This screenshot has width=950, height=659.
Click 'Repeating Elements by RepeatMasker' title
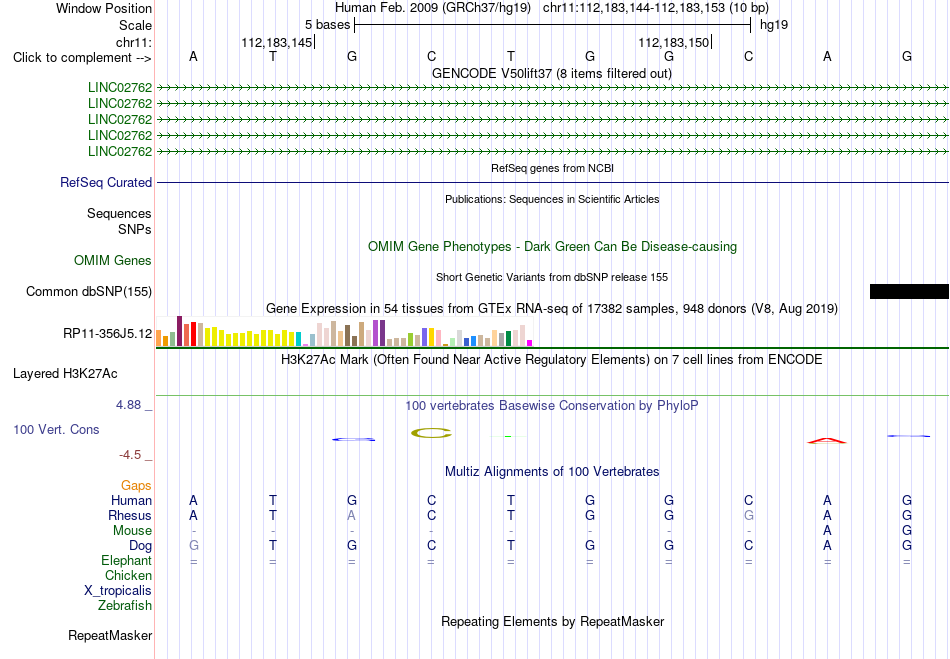click(552, 622)
